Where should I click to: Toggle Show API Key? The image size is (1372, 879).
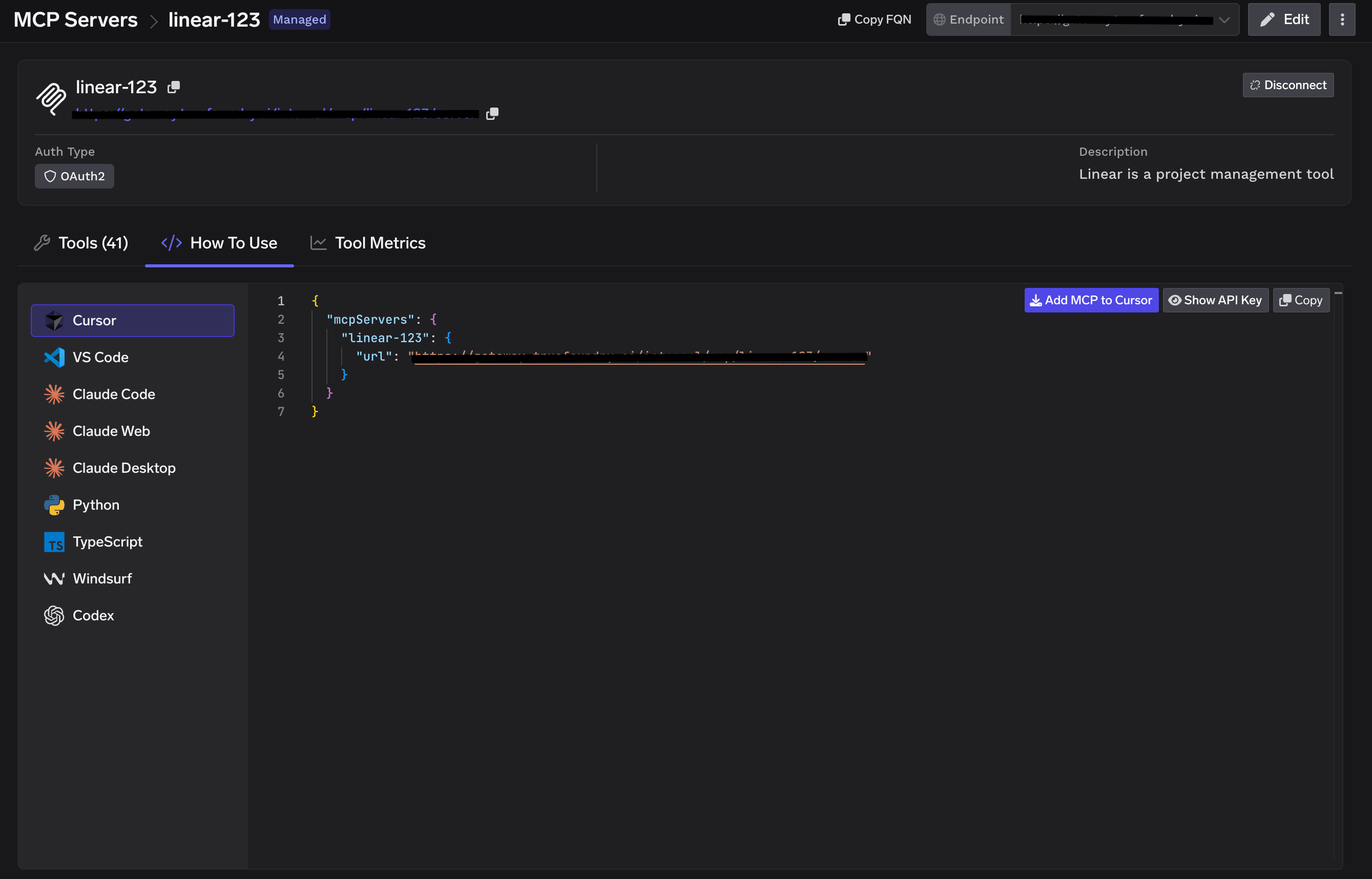(1215, 300)
